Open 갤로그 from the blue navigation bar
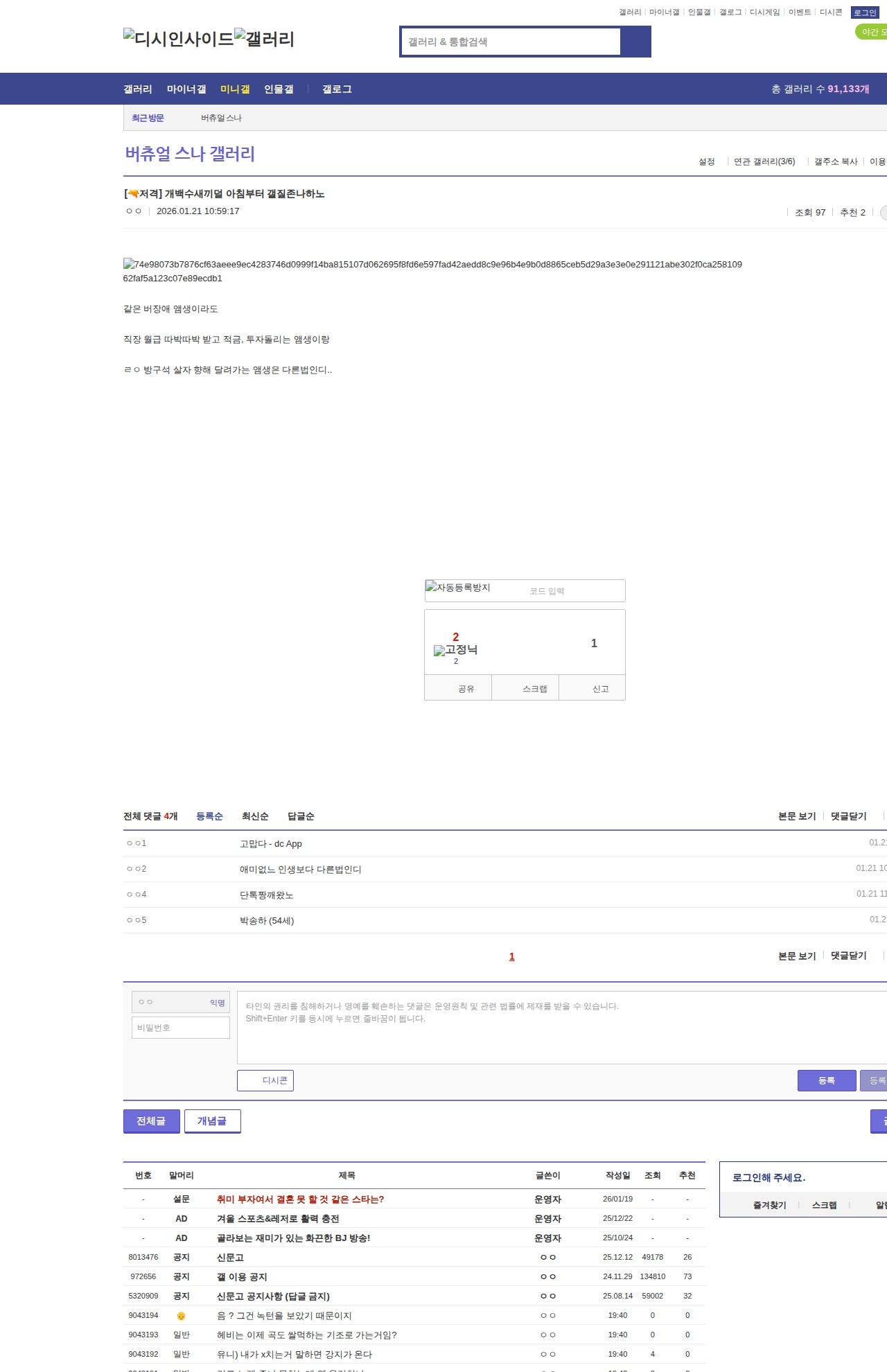Image resolution: width=887 pixels, height=1372 pixels. (x=337, y=89)
